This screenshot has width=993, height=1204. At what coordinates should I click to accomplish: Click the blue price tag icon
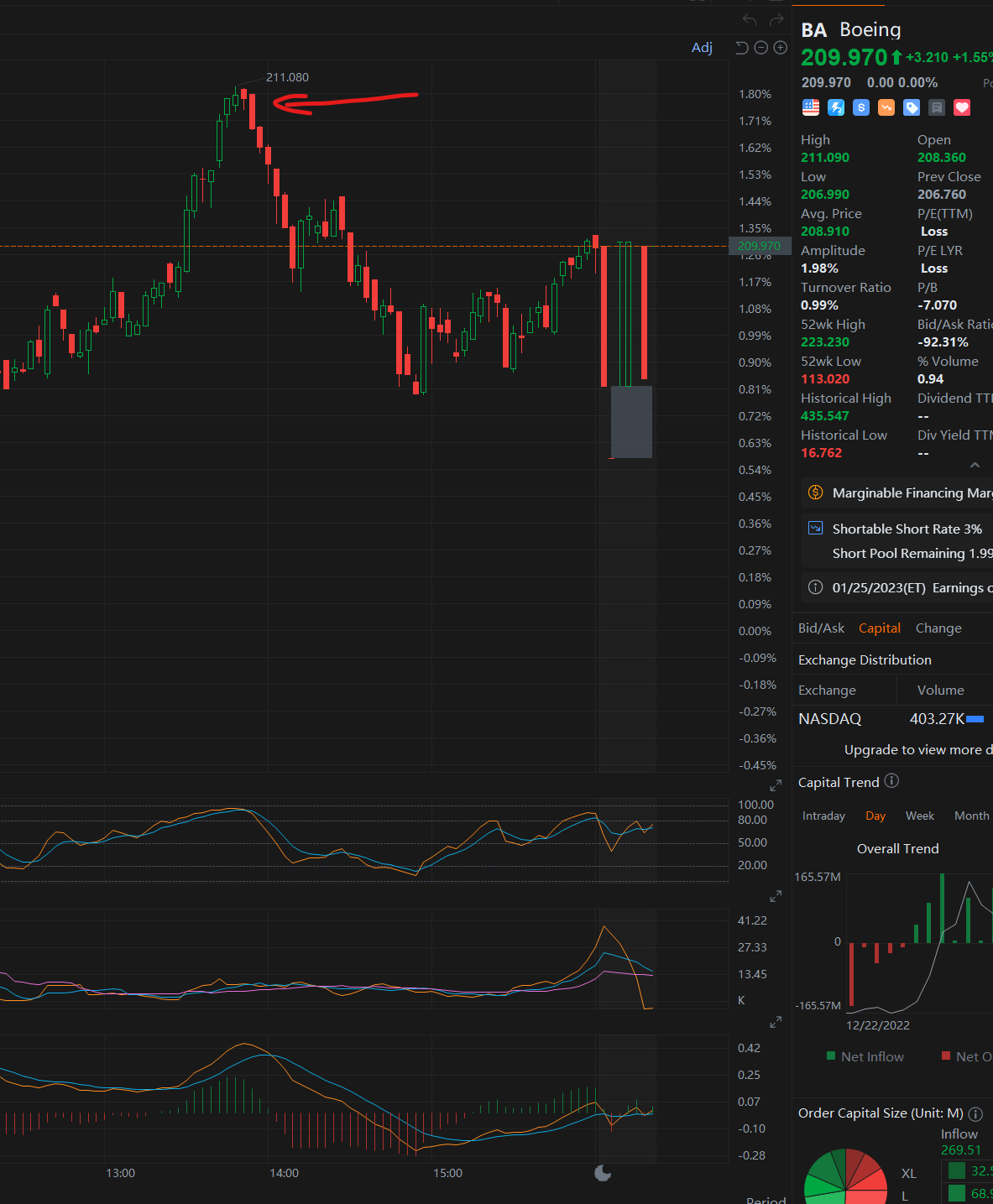[x=912, y=107]
